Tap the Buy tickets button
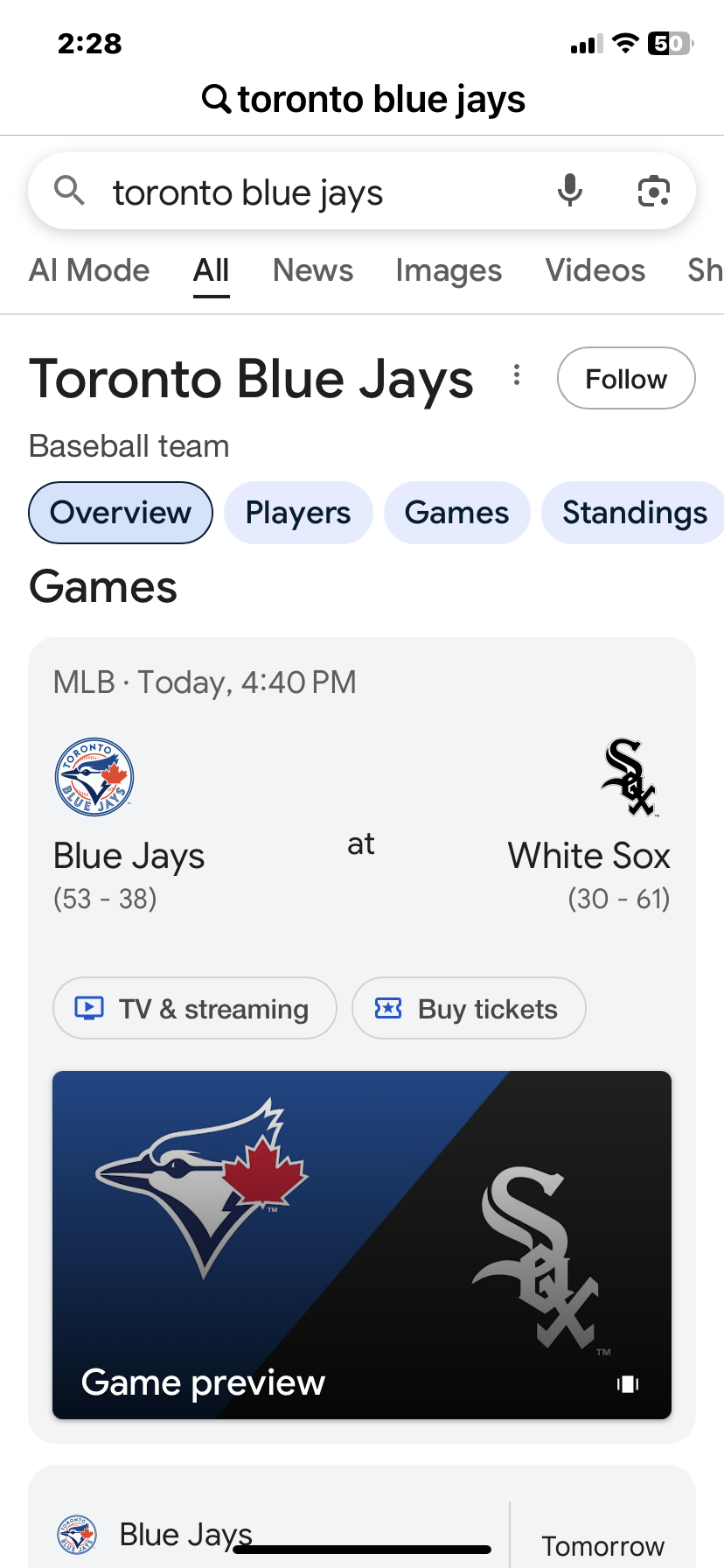Image resolution: width=724 pixels, height=1568 pixels. pyautogui.click(x=469, y=1008)
